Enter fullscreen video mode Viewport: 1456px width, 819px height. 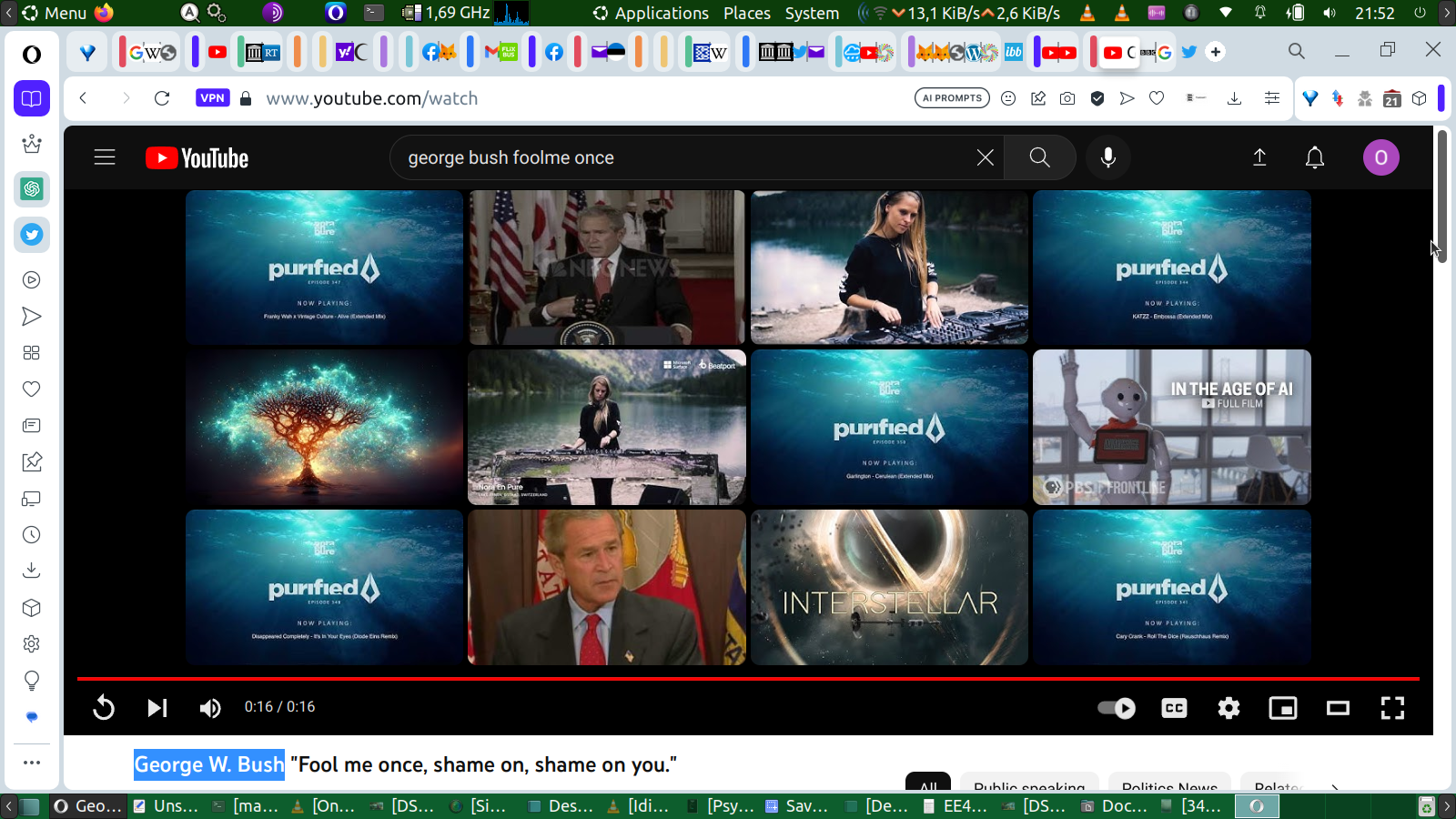[1392, 707]
